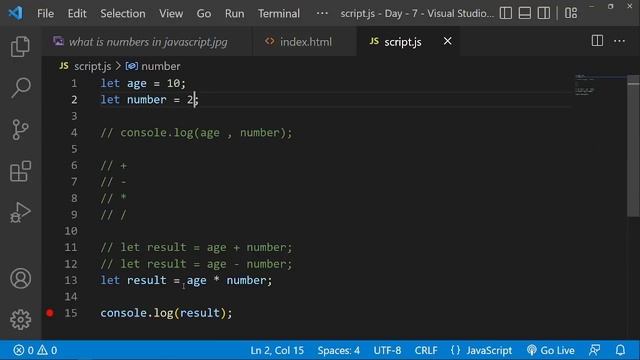The height and width of the screenshot is (360, 640).
Task: Open the Selection menu
Action: (123, 13)
